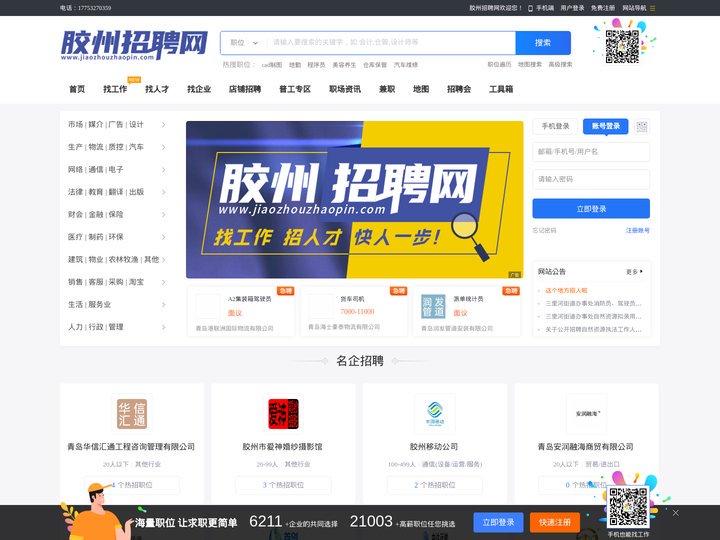Switch to QR code login icon
Screen dimensions: 720x540
[x=642, y=127]
